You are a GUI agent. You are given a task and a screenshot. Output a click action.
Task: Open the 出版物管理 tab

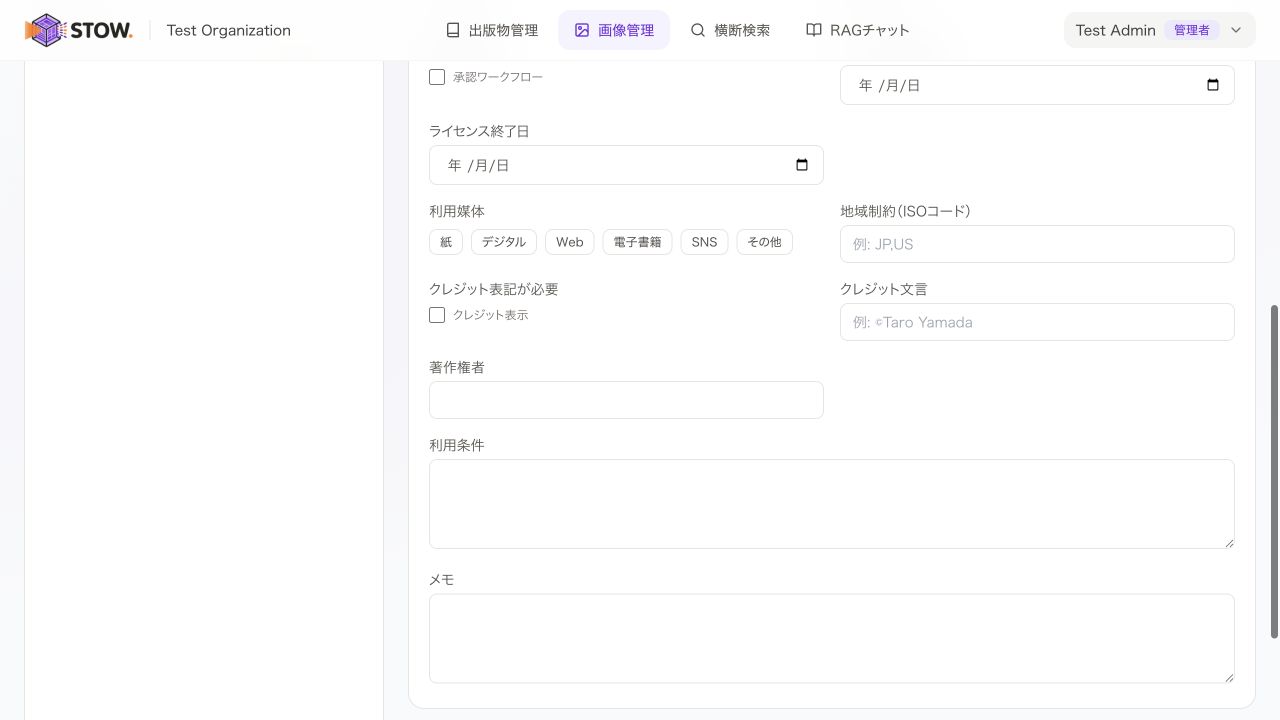pos(492,30)
